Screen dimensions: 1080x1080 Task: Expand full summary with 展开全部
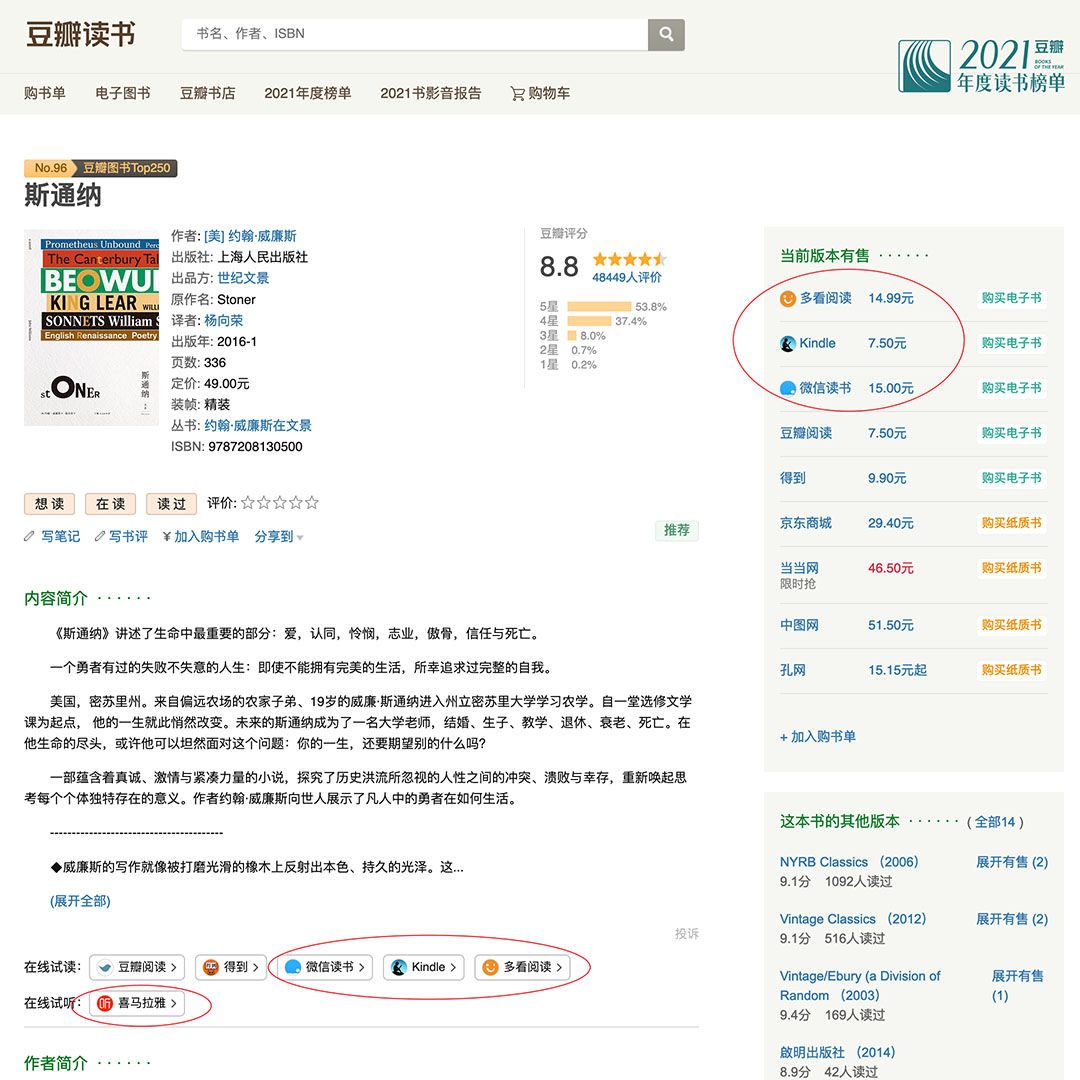tap(80, 901)
